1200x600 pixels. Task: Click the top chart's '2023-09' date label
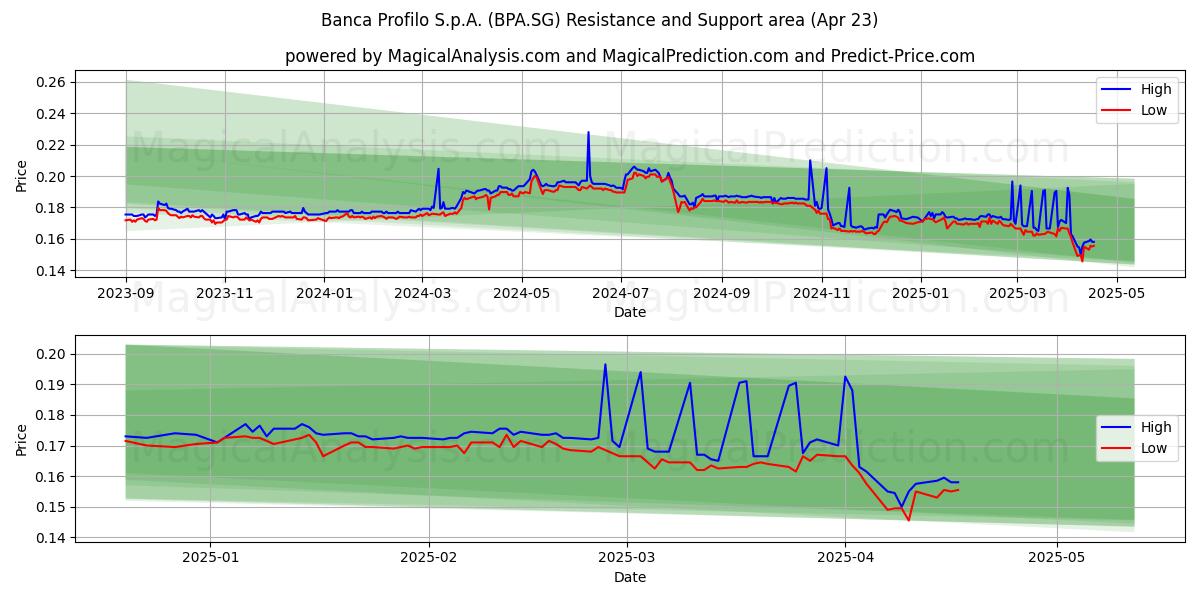tap(125, 294)
